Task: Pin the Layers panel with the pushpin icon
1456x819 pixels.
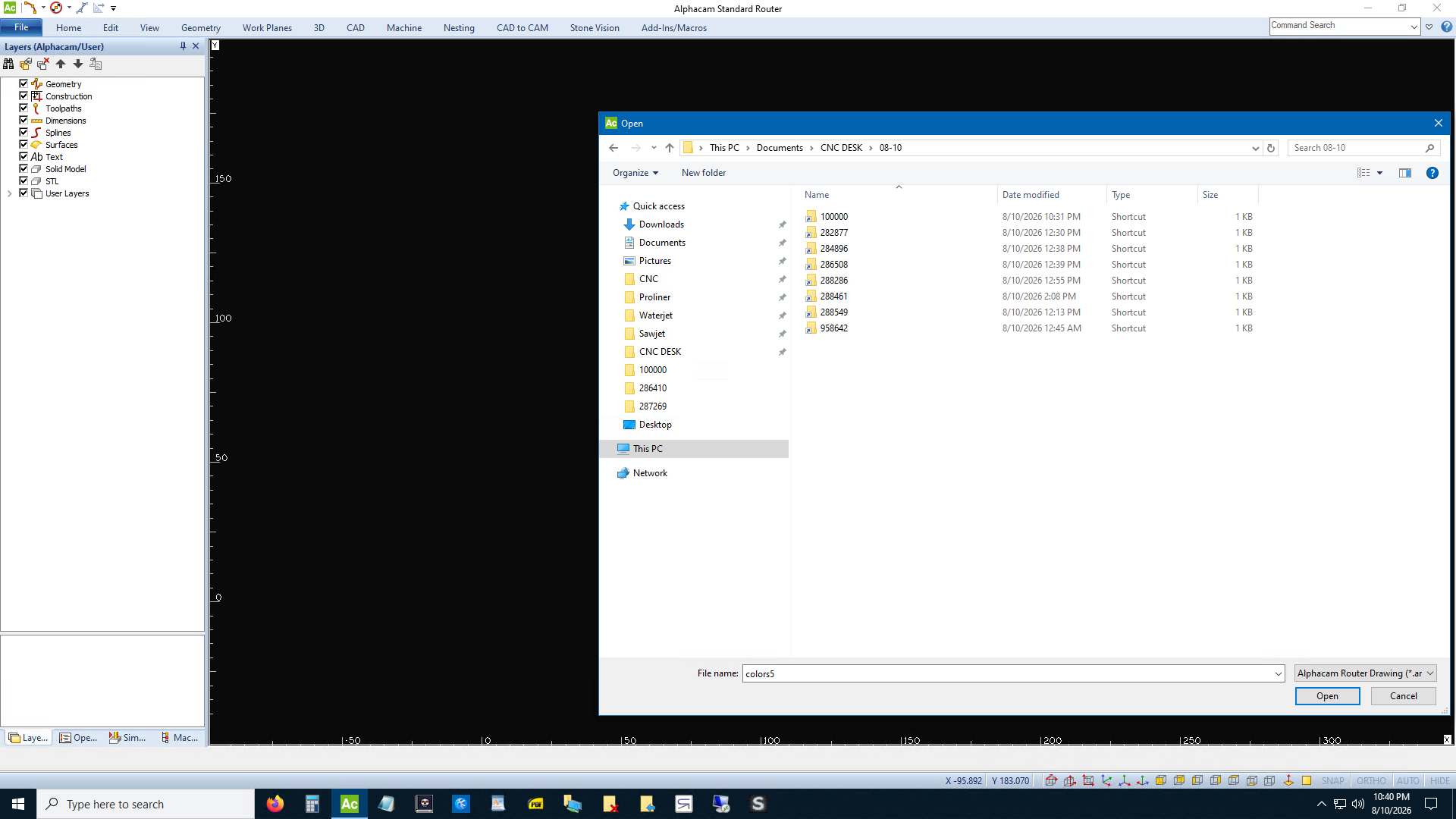Action: (x=183, y=46)
